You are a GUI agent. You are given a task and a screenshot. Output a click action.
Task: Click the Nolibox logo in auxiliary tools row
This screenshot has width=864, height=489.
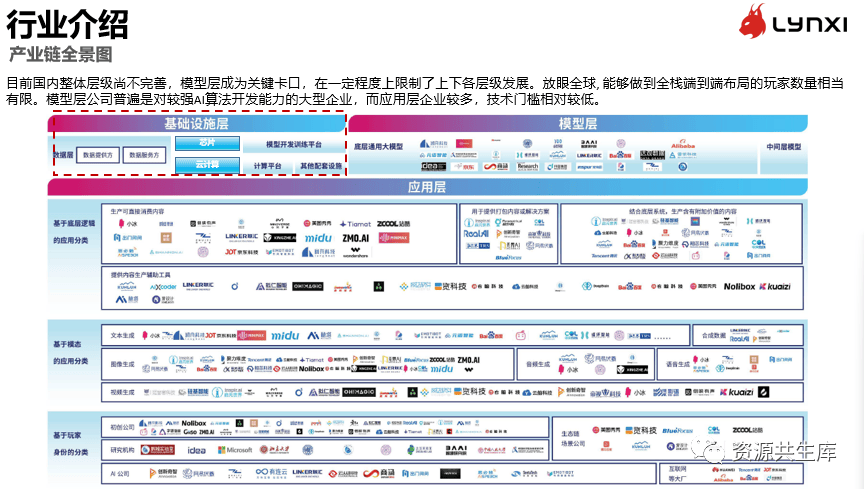(x=739, y=286)
